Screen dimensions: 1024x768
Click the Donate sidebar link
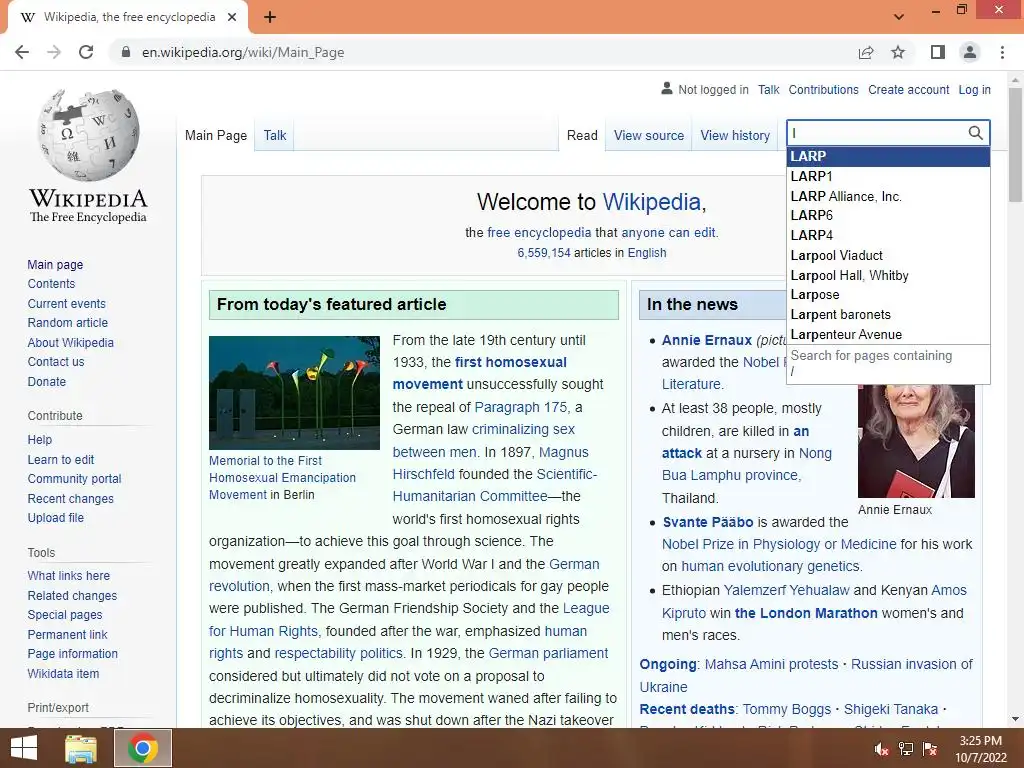(x=46, y=381)
